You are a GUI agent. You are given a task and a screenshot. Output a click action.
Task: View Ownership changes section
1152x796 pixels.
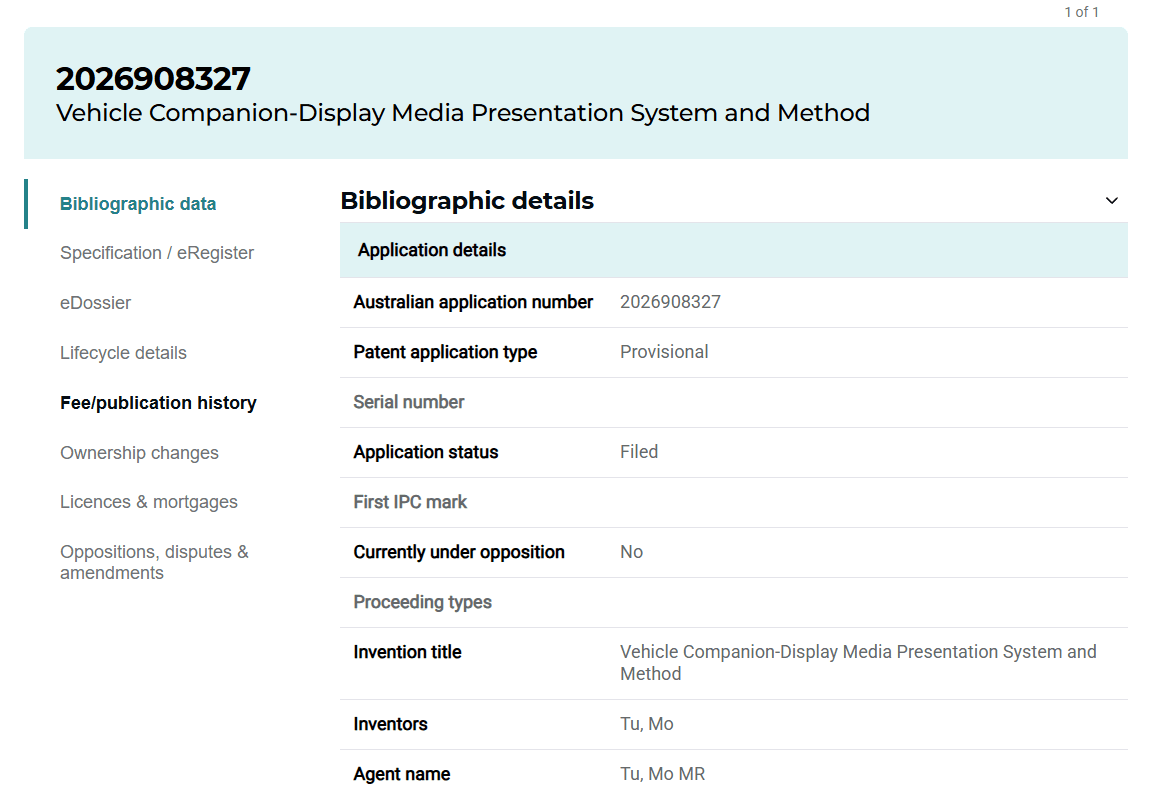point(140,453)
